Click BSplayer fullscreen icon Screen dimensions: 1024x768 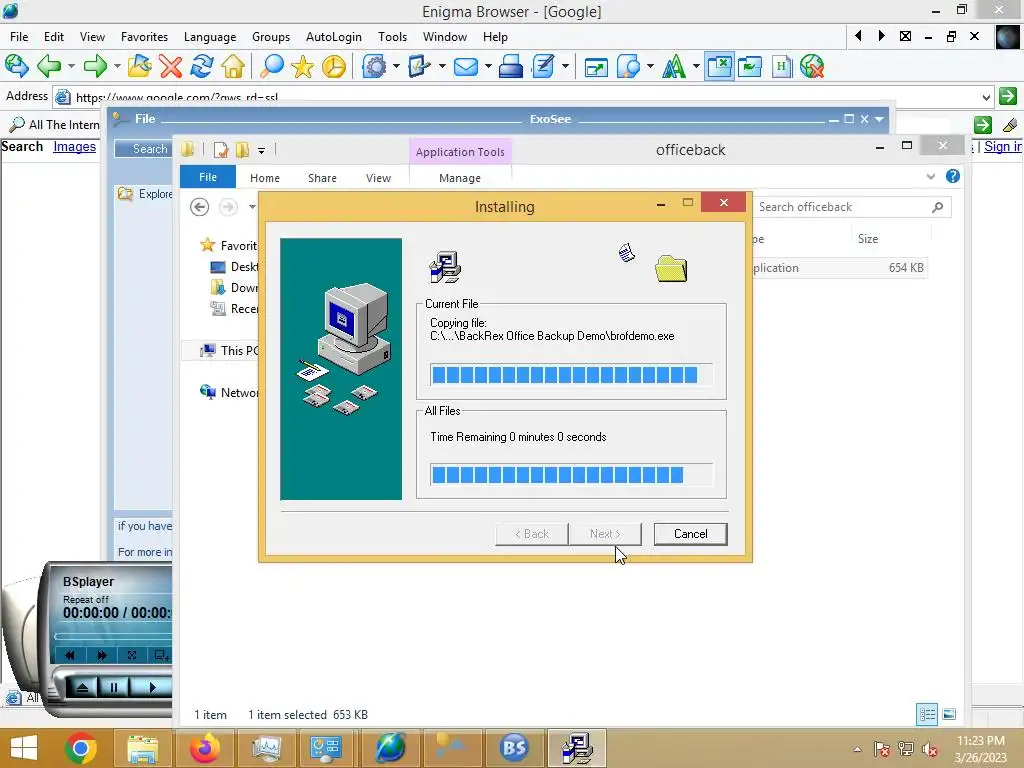(132, 655)
